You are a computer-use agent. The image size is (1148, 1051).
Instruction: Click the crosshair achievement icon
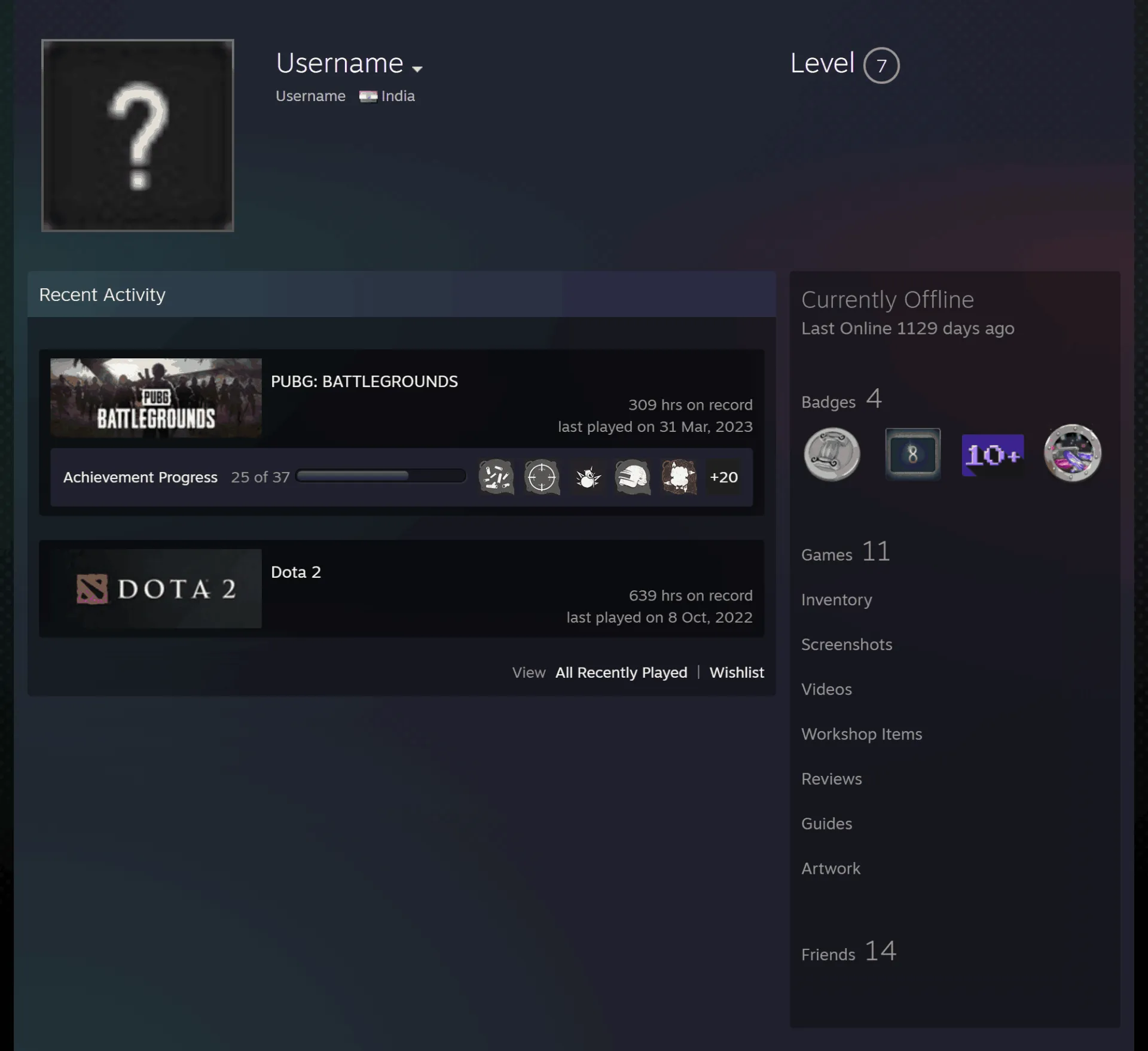click(x=542, y=477)
